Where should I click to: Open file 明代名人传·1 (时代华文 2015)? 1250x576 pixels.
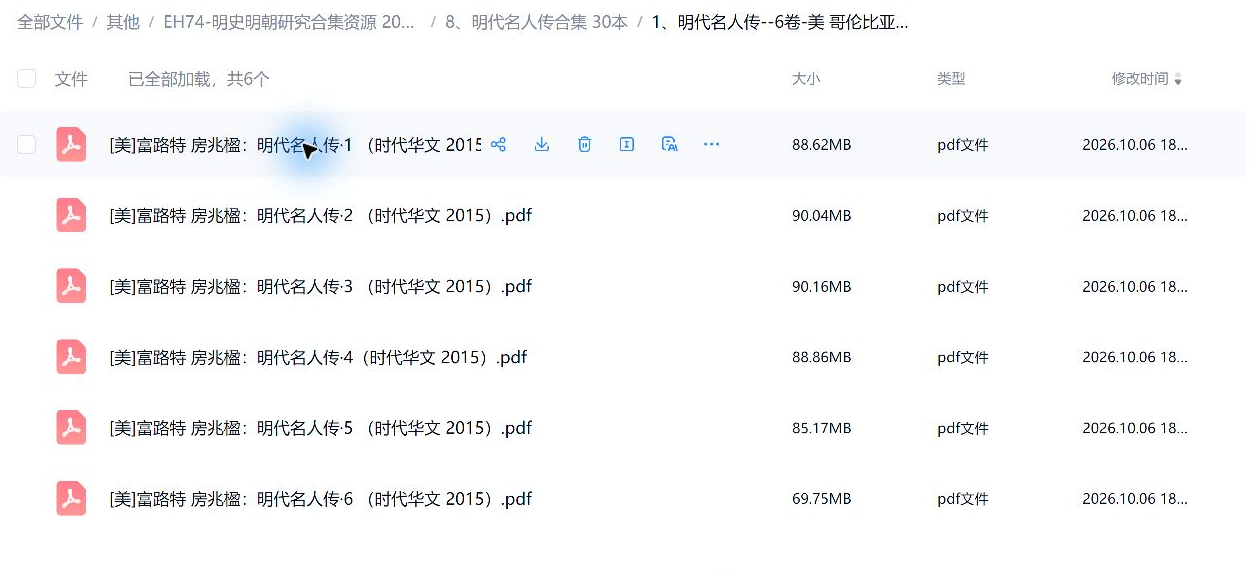click(x=295, y=144)
